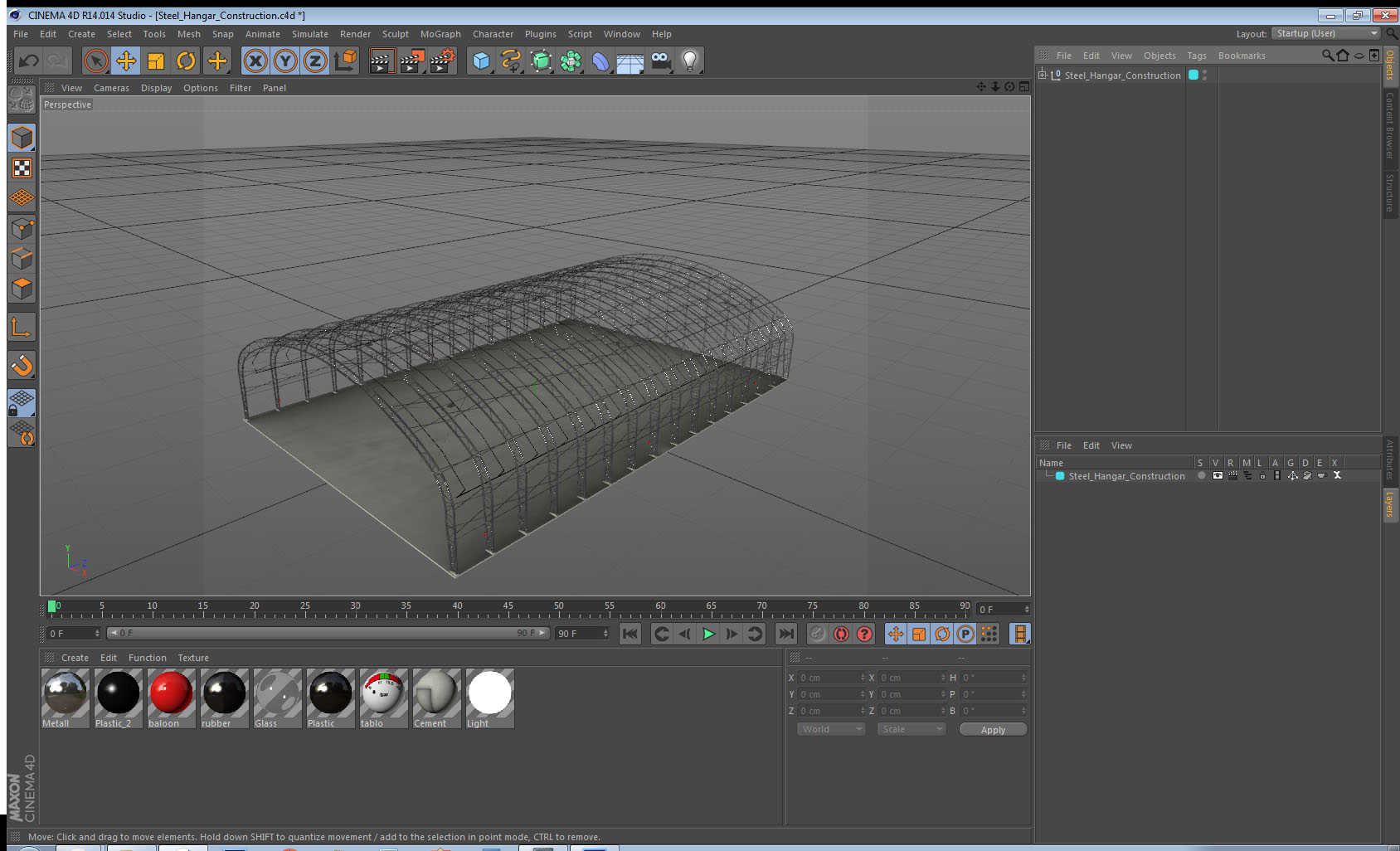Go to end of animation
The width and height of the screenshot is (1400, 851).
785,634
